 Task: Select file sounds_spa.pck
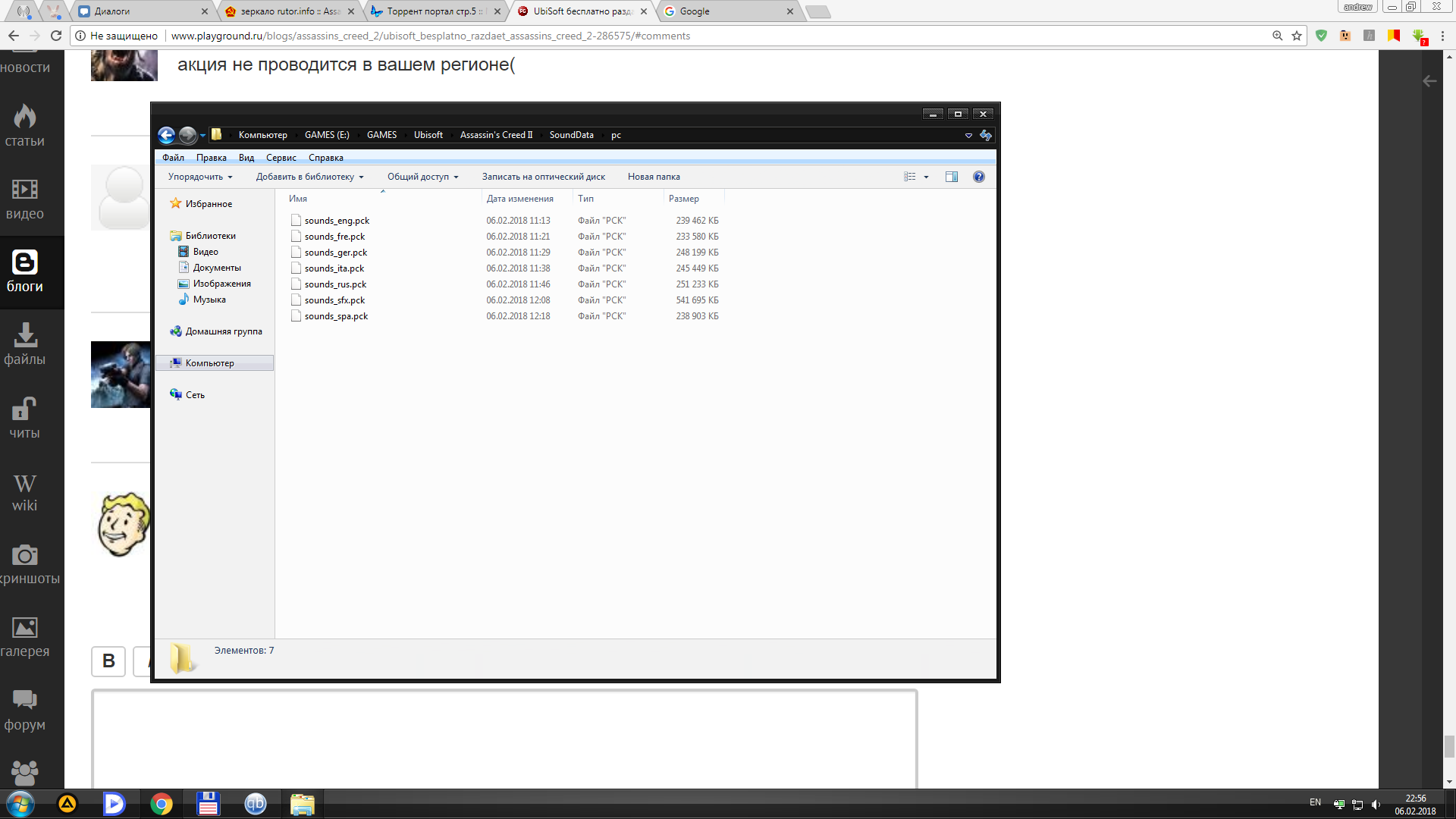pos(329,316)
